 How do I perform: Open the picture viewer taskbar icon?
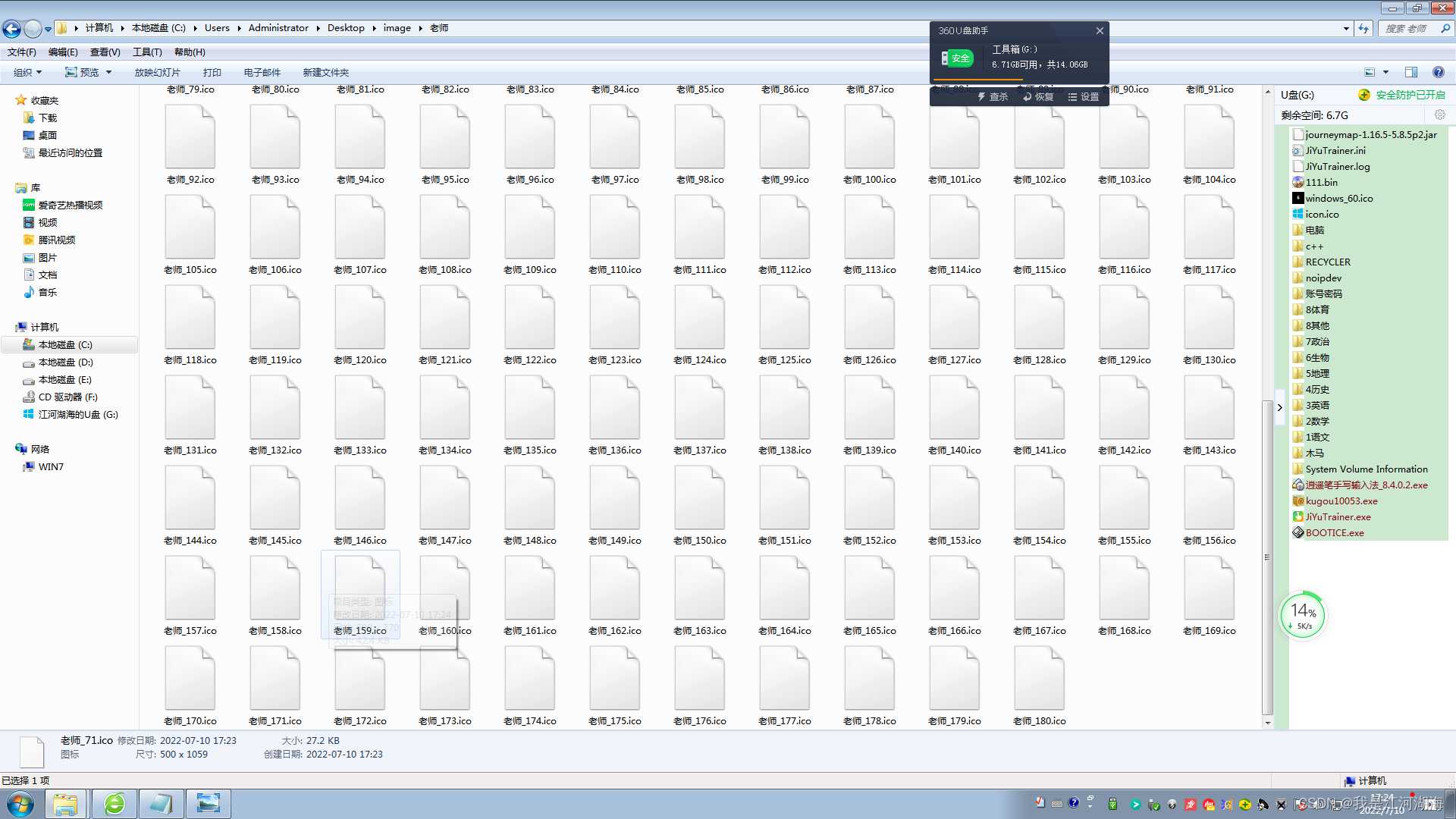click(208, 804)
